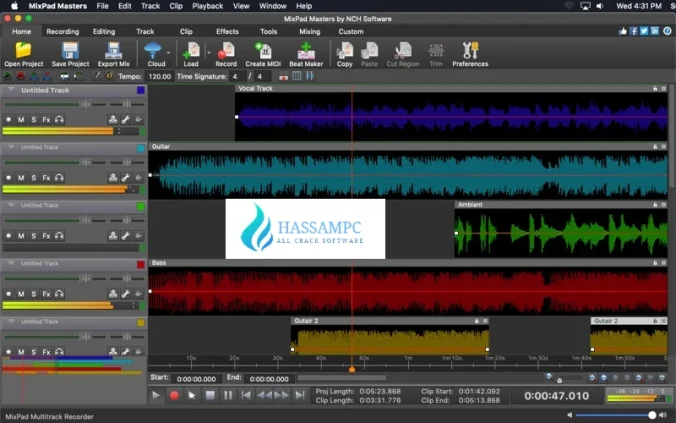Click the master volume slider at the bottom right
676x423 pixels.
pyautogui.click(x=614, y=415)
